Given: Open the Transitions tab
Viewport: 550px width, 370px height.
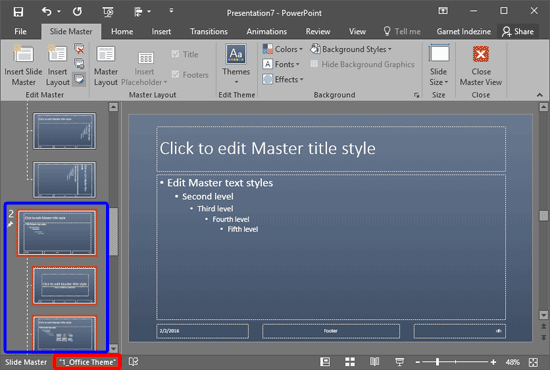Looking at the screenshot, I should tap(209, 32).
